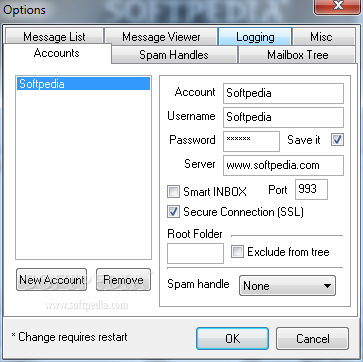Viewport: 363px width, 362px height.
Task: Create a New Account
Action: (x=51, y=280)
